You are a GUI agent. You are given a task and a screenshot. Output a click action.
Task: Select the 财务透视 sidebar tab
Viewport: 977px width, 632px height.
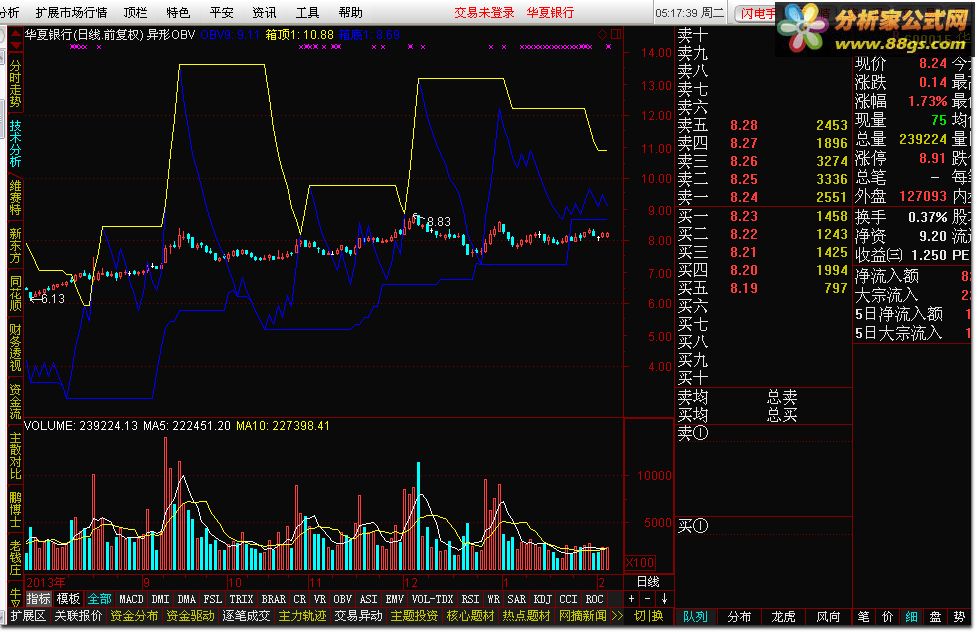pos(16,347)
